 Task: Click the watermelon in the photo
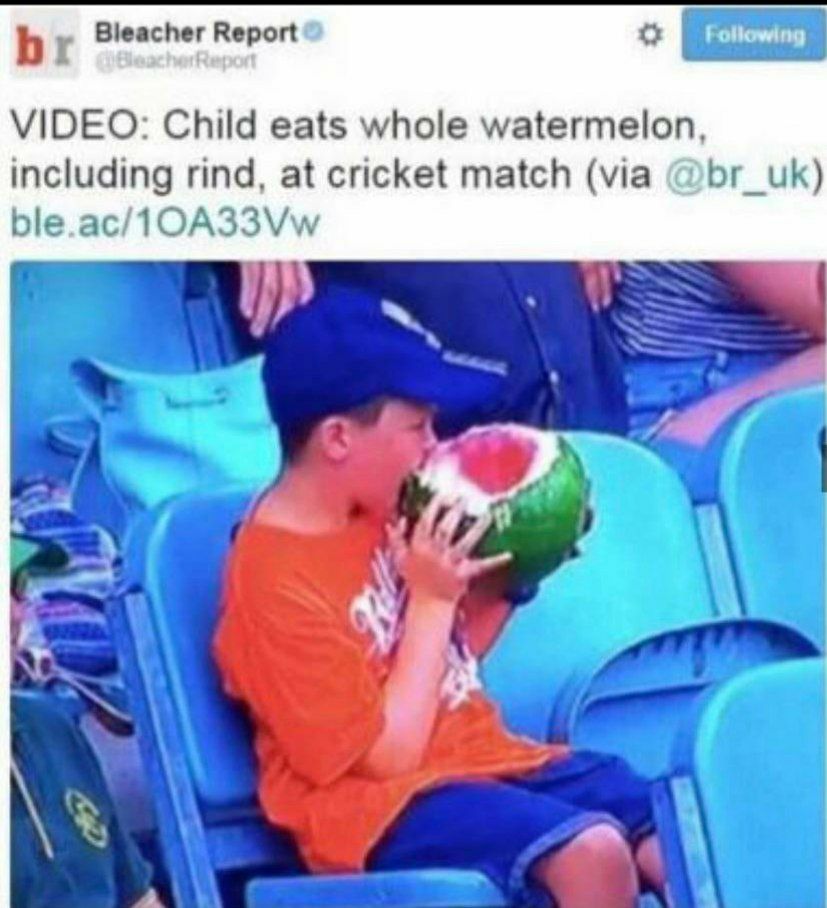pyautogui.click(x=498, y=495)
